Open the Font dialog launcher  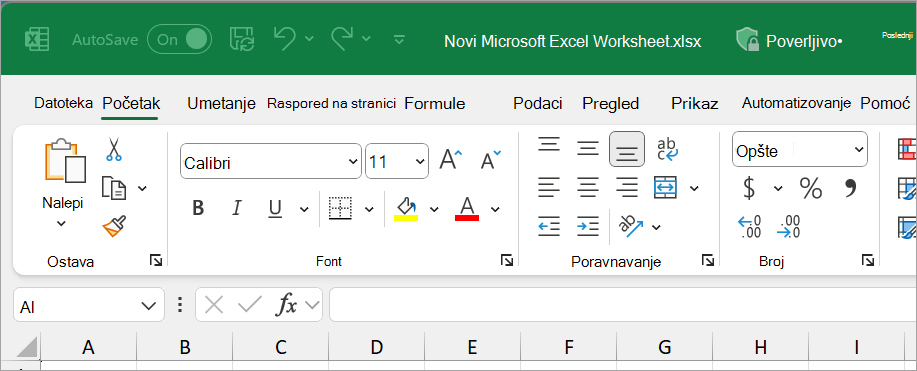click(506, 260)
